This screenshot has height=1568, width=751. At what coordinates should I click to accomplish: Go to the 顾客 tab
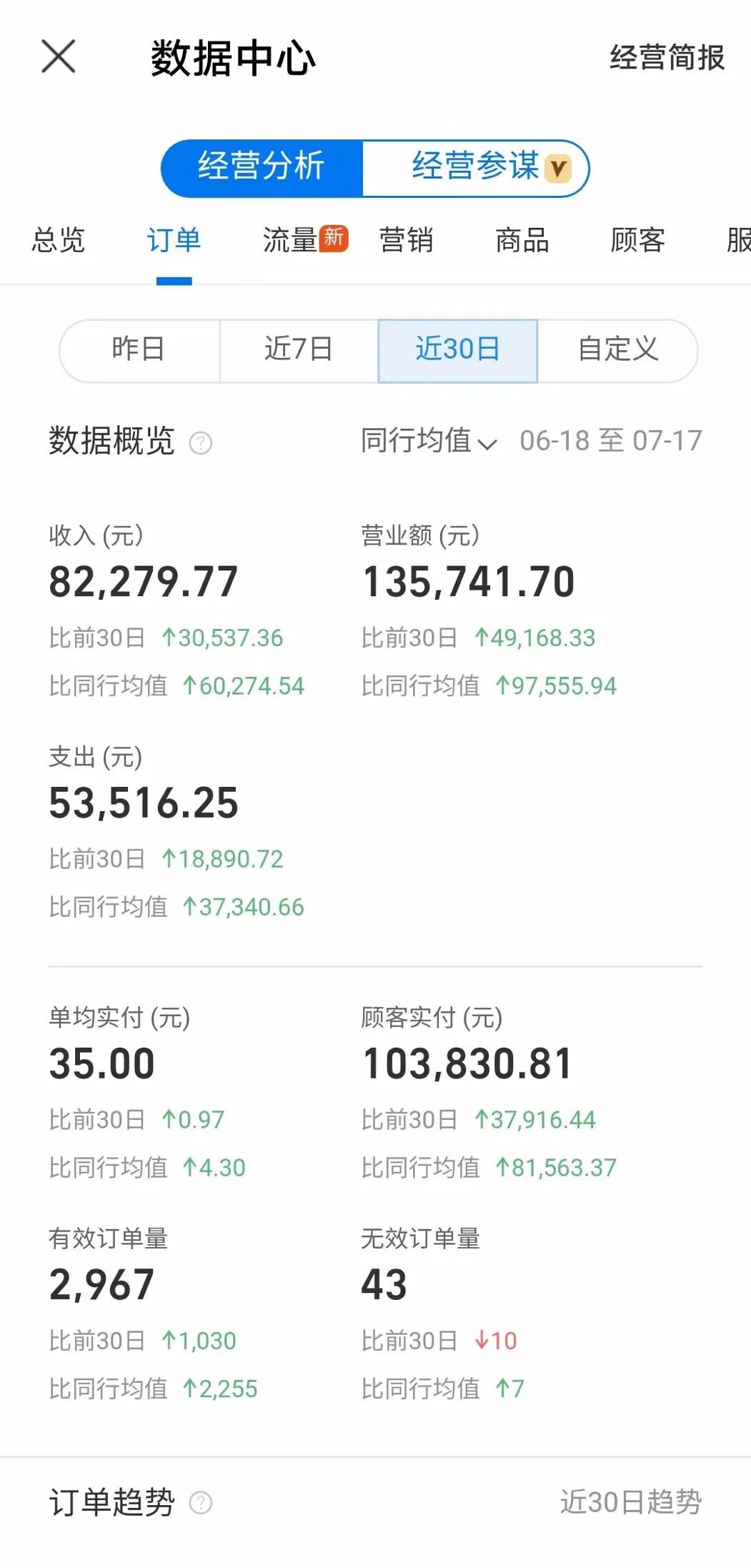tap(638, 240)
